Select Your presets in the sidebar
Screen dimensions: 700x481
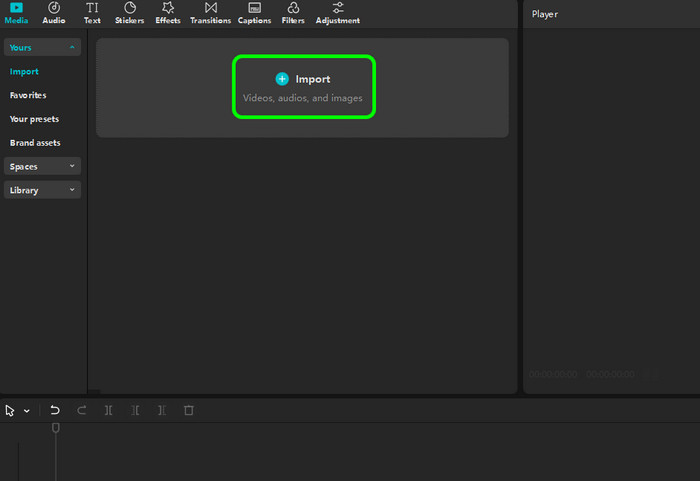34,119
